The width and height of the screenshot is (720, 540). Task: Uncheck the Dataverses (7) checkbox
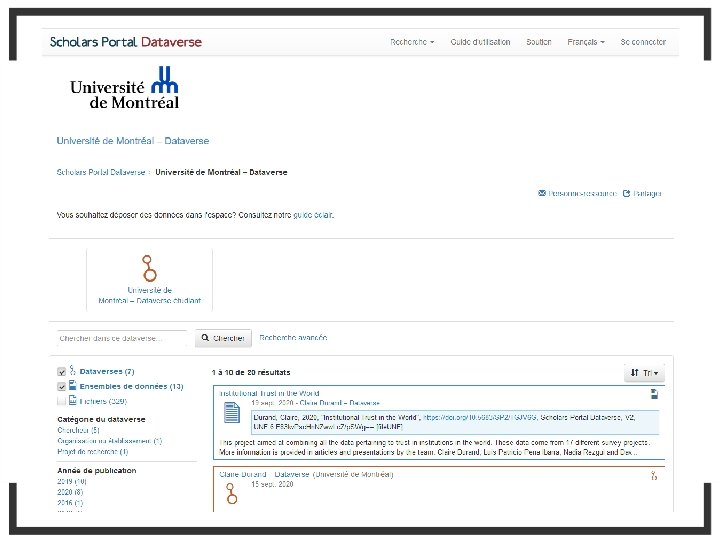pyautogui.click(x=62, y=371)
